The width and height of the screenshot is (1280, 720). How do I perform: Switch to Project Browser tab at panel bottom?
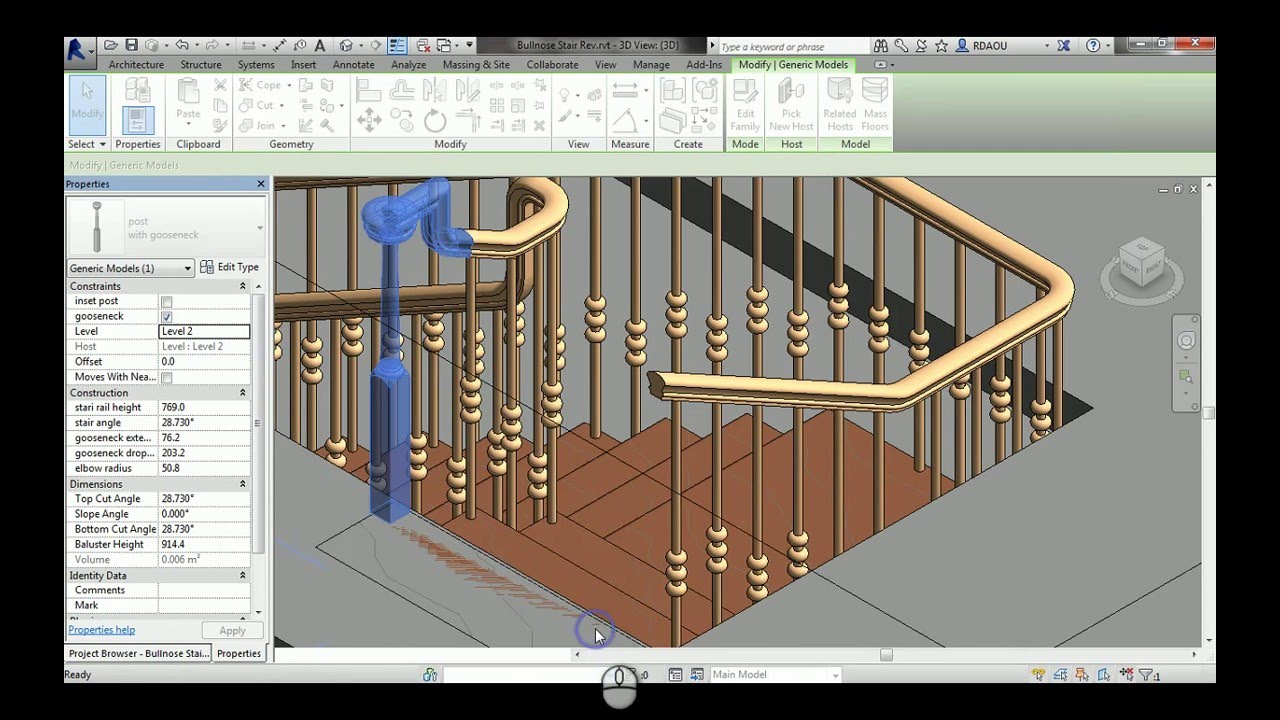point(138,654)
